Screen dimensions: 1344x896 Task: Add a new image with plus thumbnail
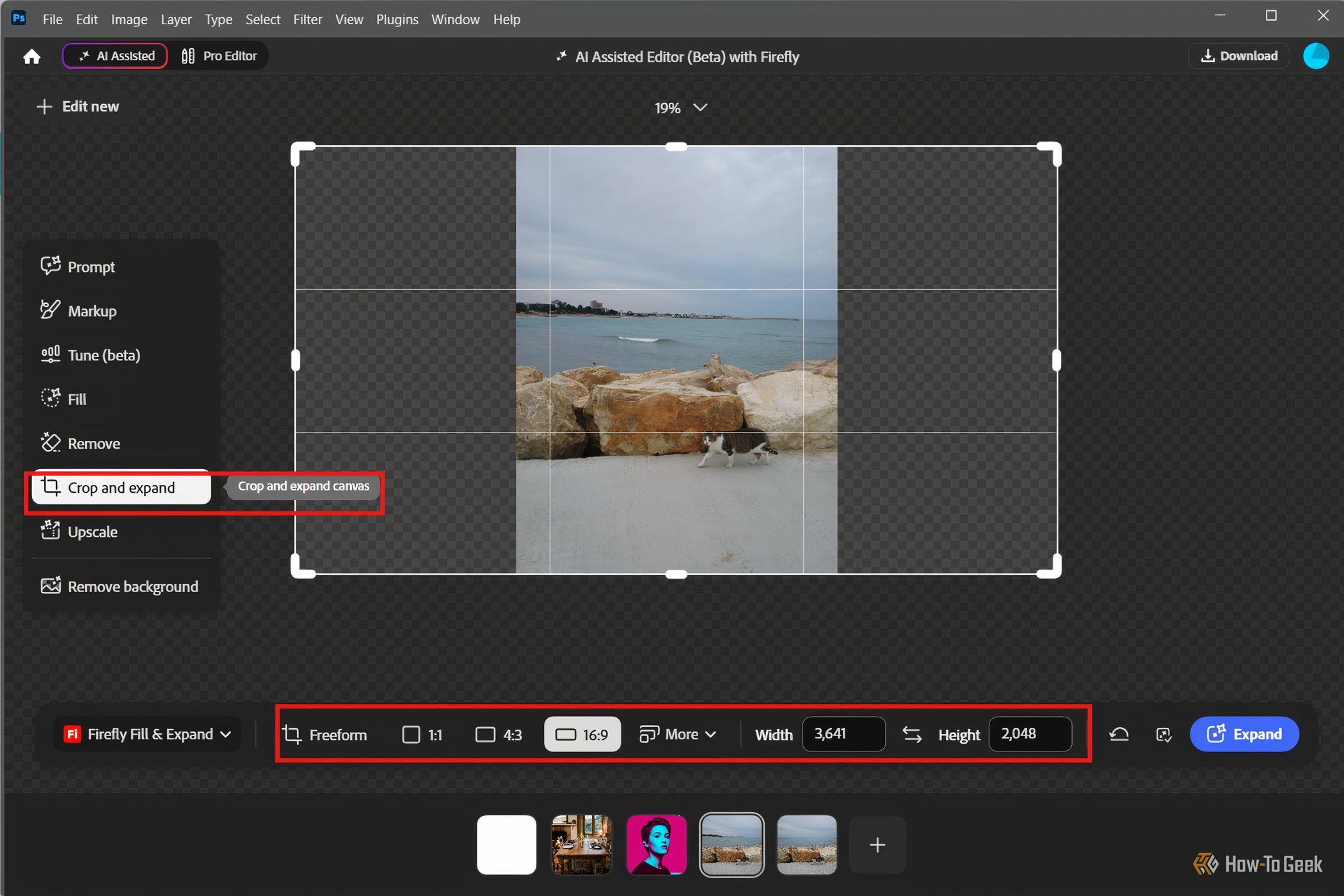(877, 845)
